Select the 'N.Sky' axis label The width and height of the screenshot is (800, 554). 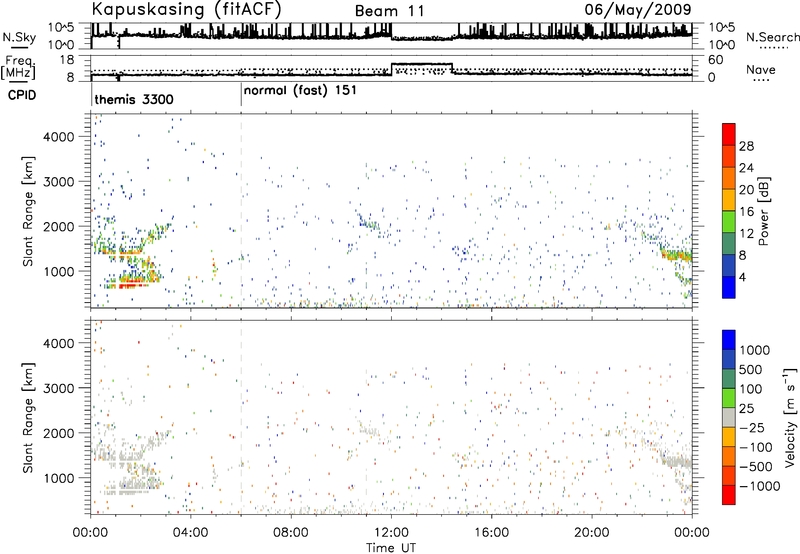19,37
